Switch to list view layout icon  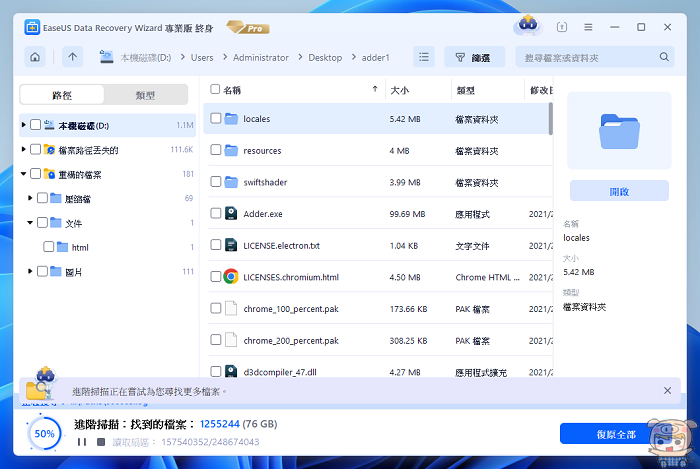point(425,58)
